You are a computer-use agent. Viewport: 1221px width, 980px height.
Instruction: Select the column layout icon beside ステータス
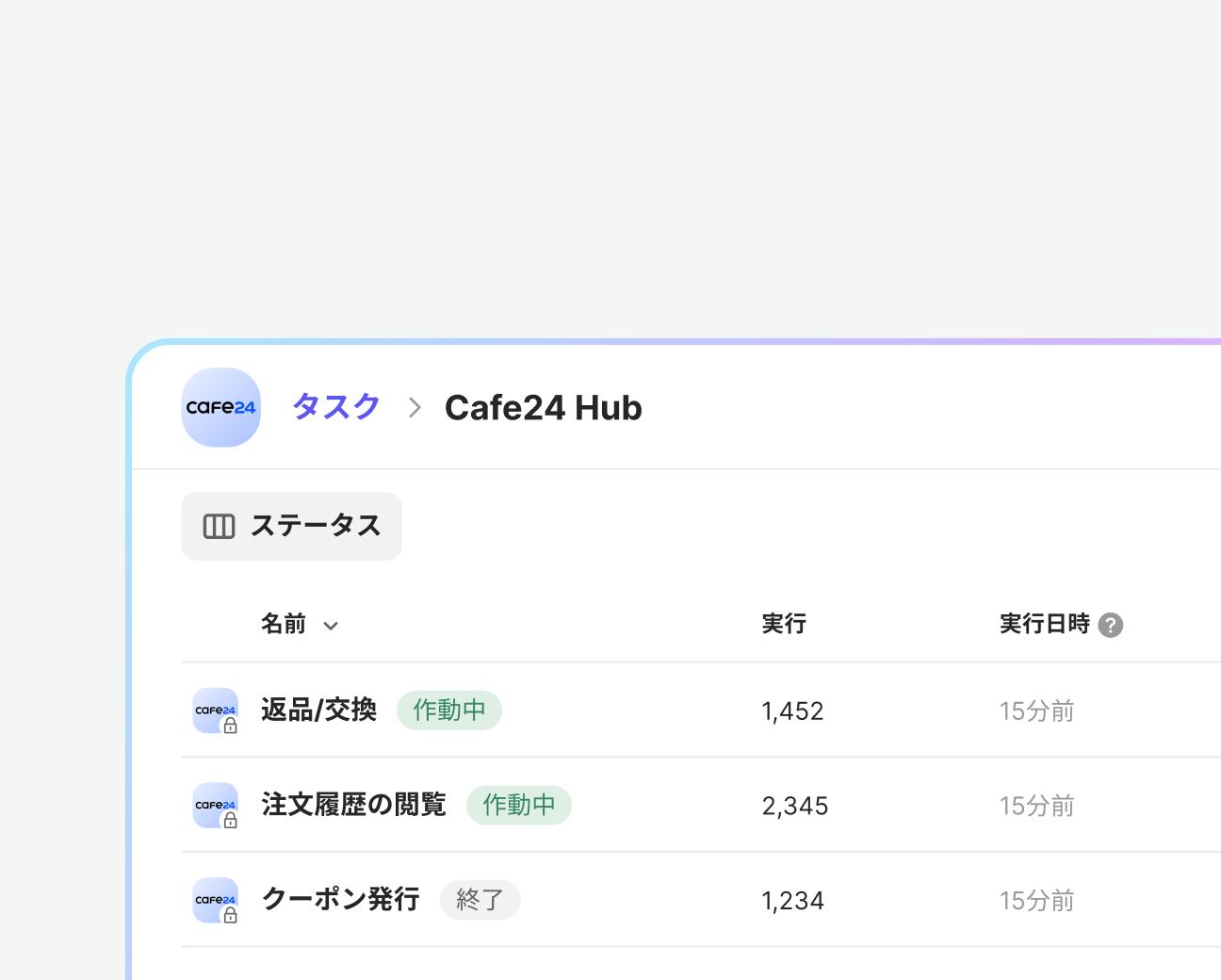[220, 526]
